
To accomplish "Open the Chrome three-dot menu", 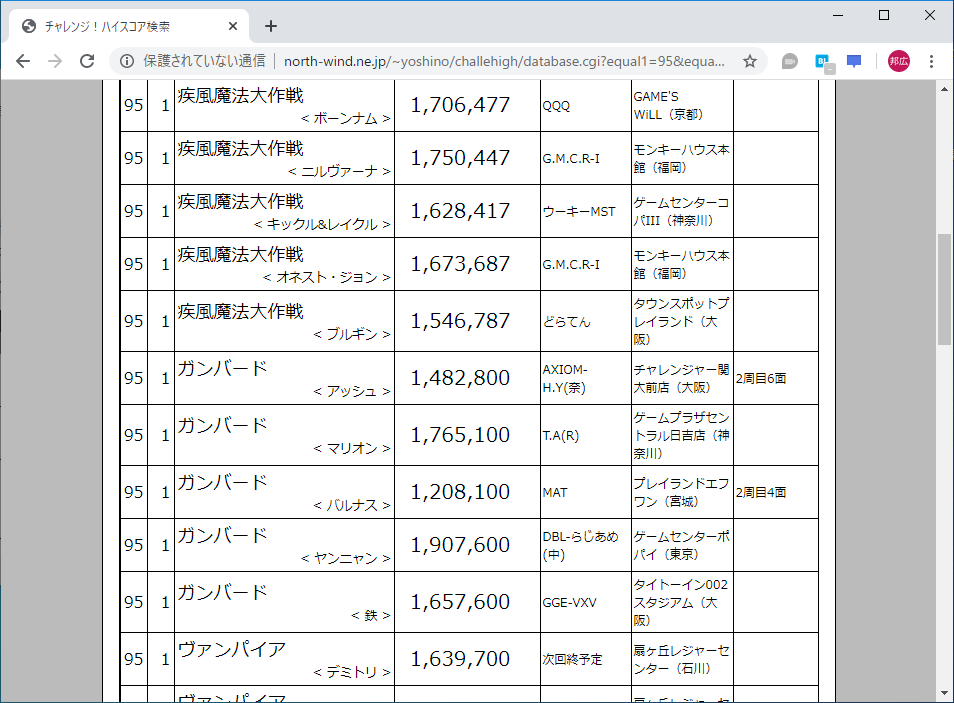I will (x=931, y=61).
